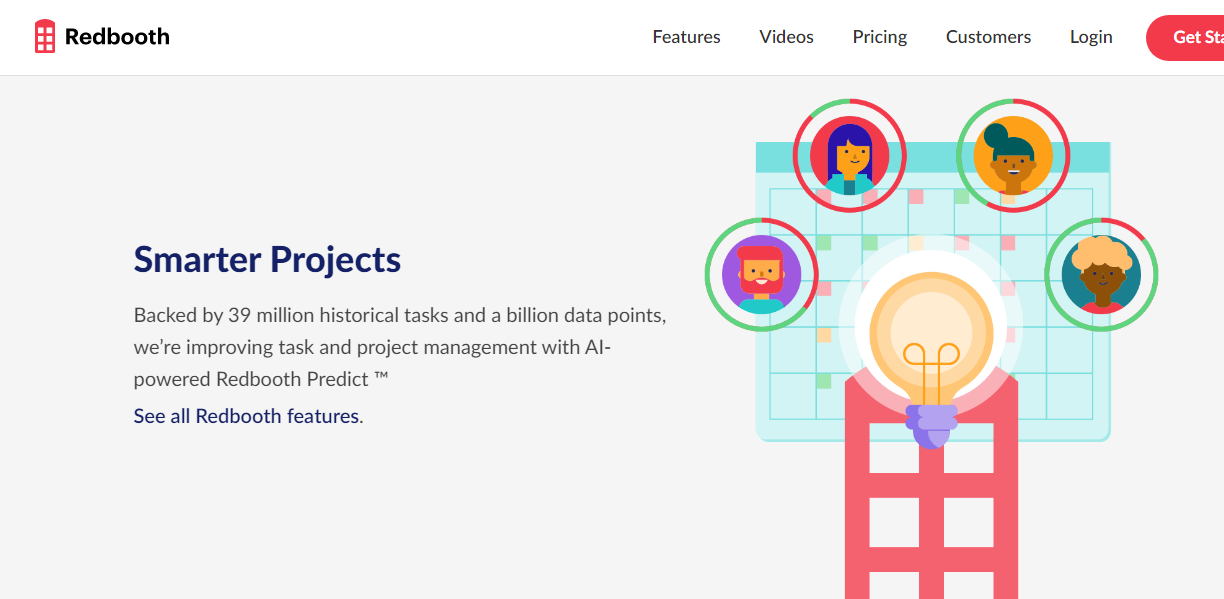The height and width of the screenshot is (599, 1224).
Task: Click the teal hair bun woman avatar
Action: point(1013,156)
